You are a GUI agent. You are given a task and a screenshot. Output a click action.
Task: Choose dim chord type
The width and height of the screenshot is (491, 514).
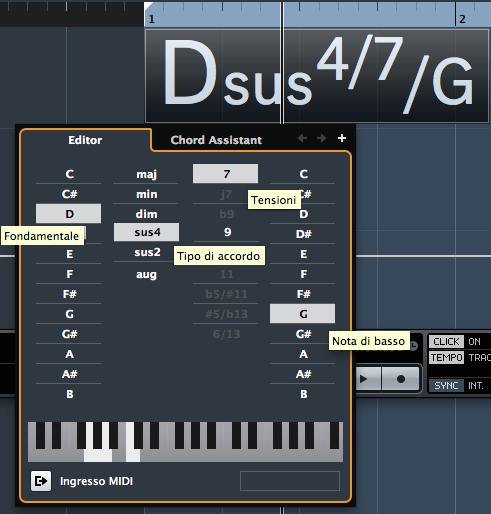pyautogui.click(x=146, y=214)
